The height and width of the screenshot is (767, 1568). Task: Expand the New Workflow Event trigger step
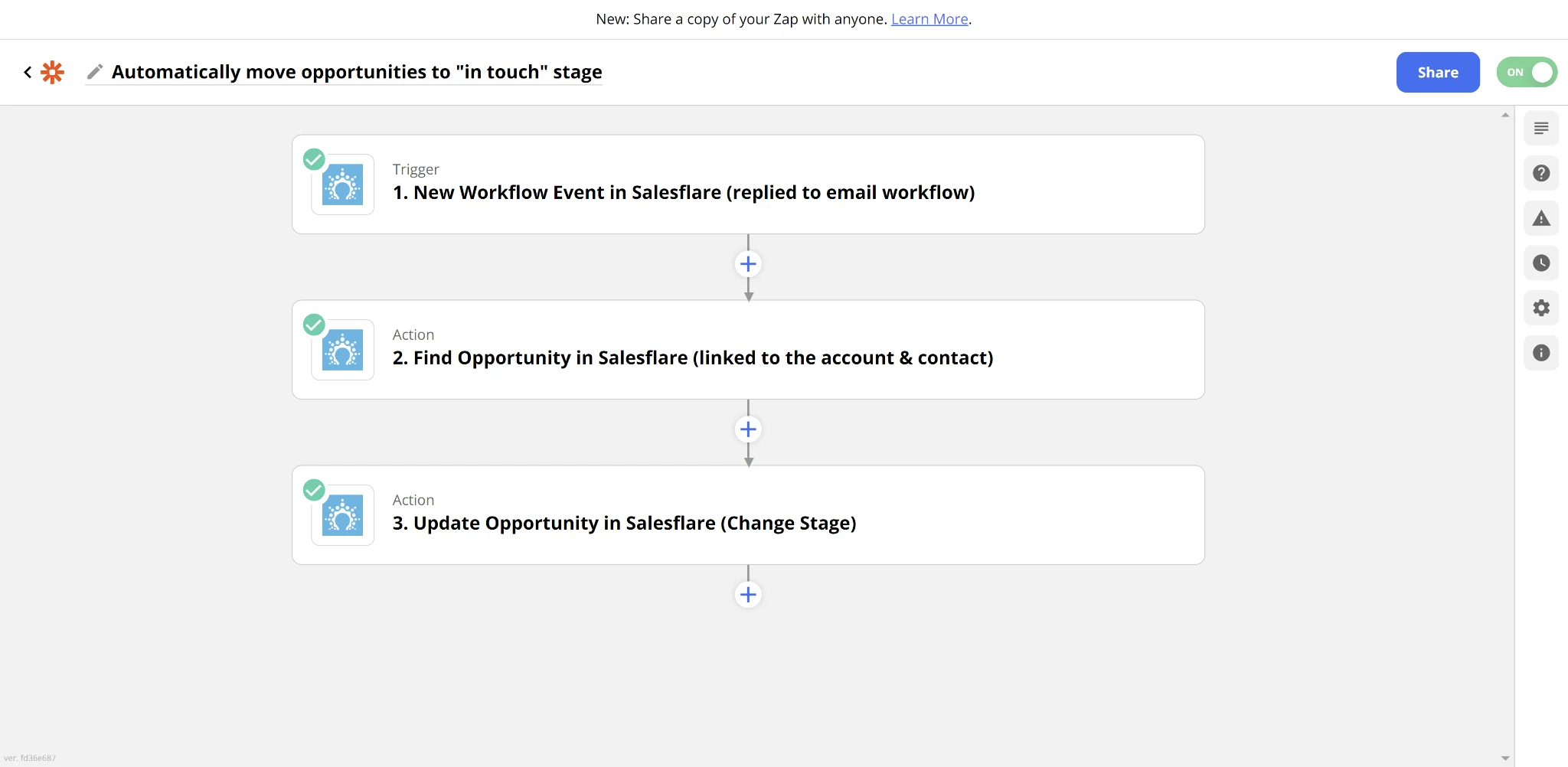[x=748, y=184]
